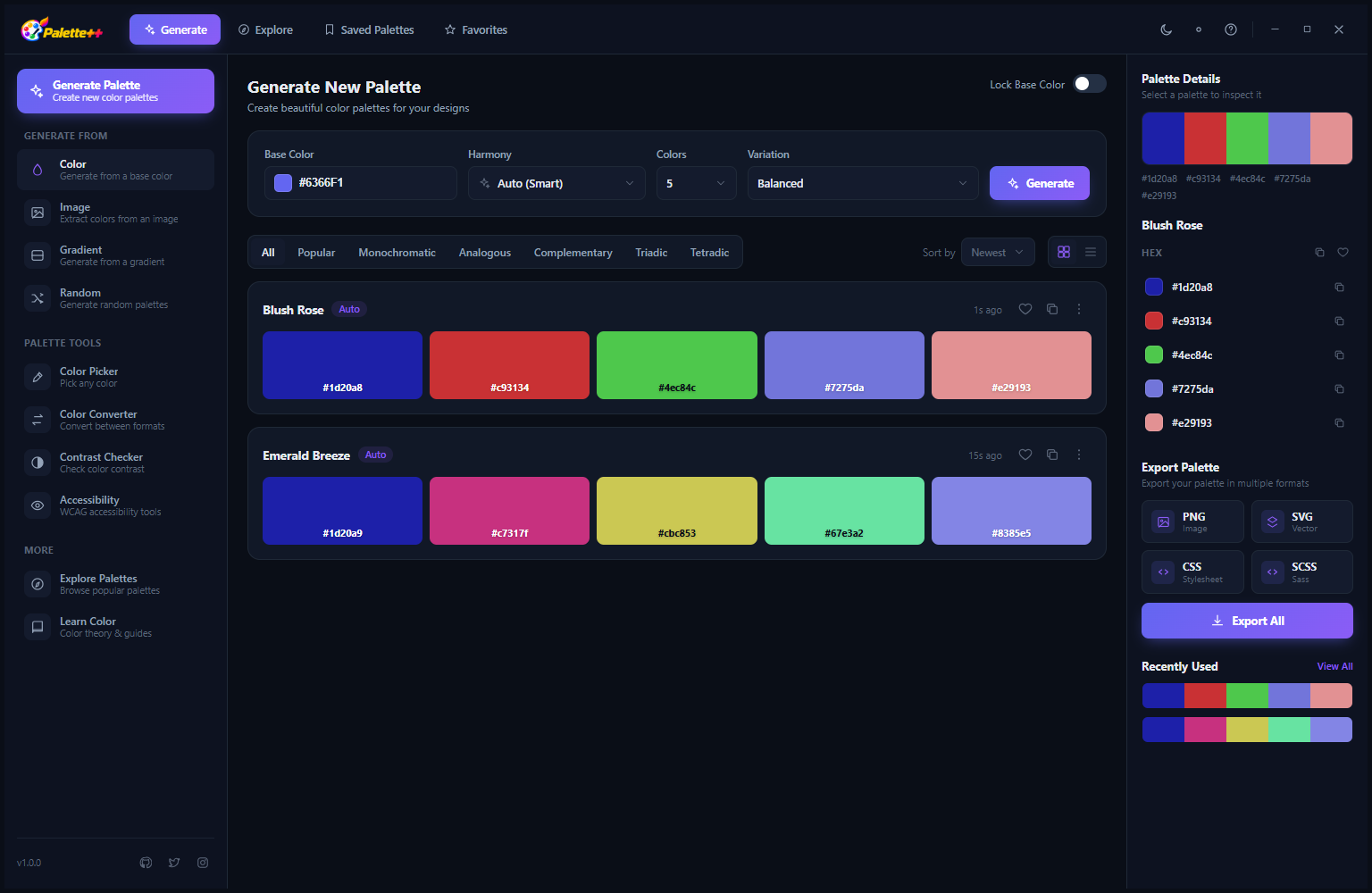Open more options for Blush Rose card

[1079, 309]
